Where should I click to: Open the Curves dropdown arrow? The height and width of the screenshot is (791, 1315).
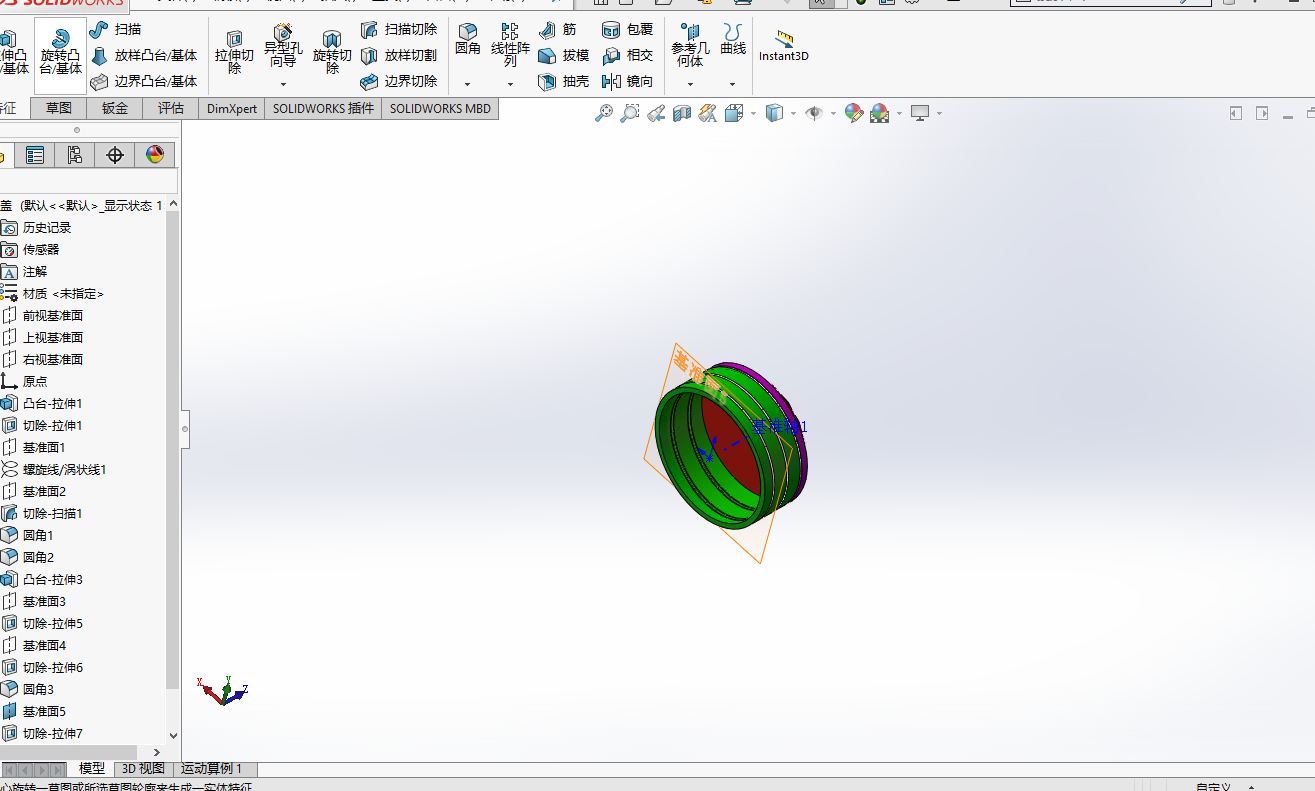733,84
